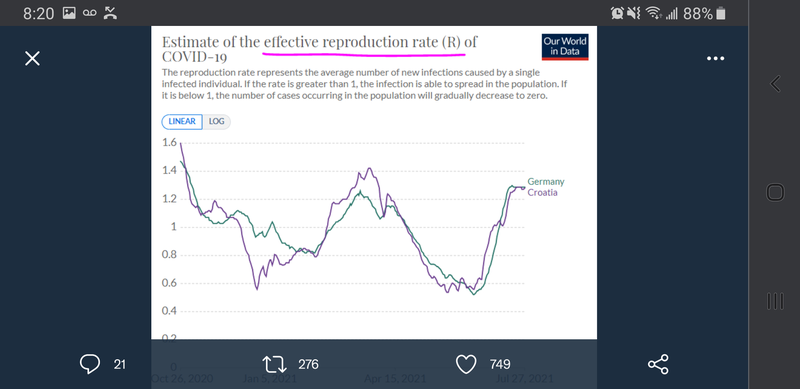The height and width of the screenshot is (389, 800).
Task: Like the tweet with heart icon
Action: coord(465,364)
